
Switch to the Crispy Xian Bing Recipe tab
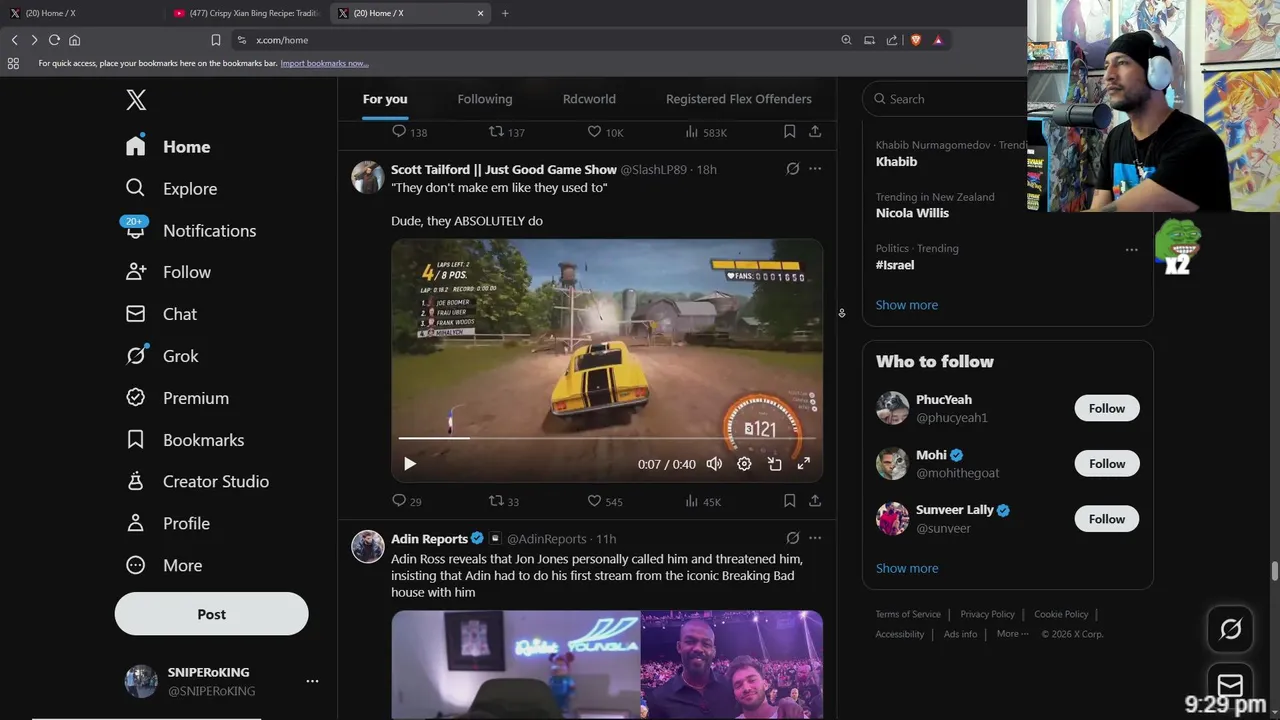247,13
